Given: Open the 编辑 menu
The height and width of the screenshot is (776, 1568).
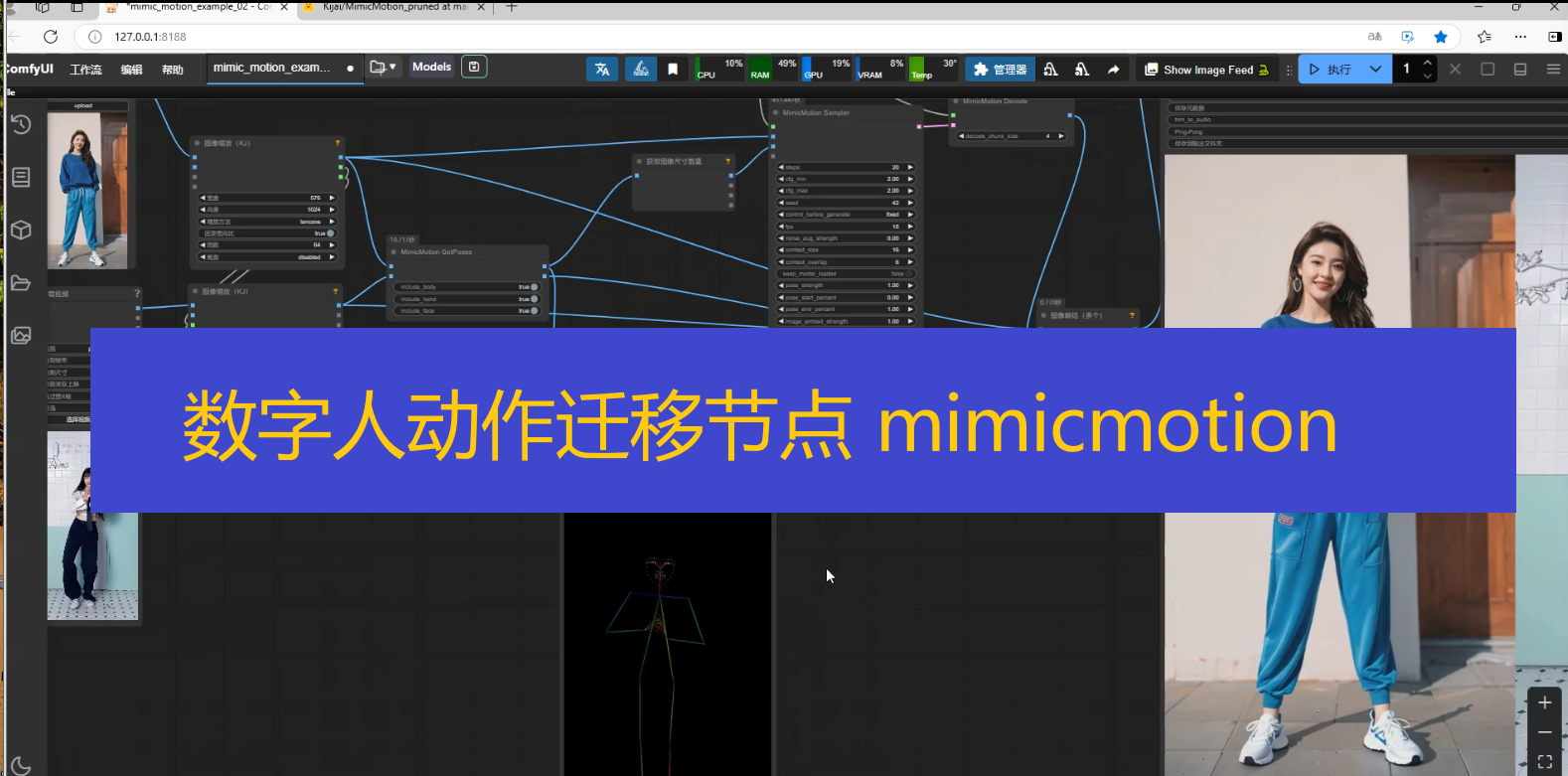Looking at the screenshot, I should [131, 70].
